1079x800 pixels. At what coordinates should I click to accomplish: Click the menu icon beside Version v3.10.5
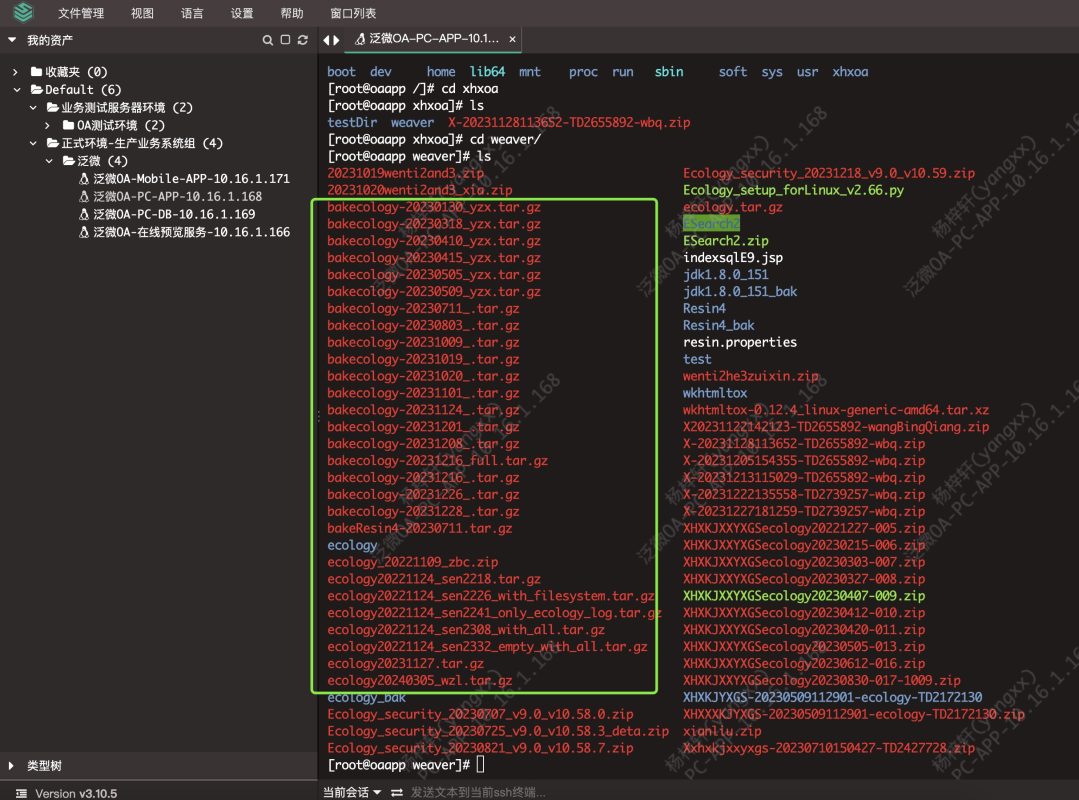tap(18, 793)
